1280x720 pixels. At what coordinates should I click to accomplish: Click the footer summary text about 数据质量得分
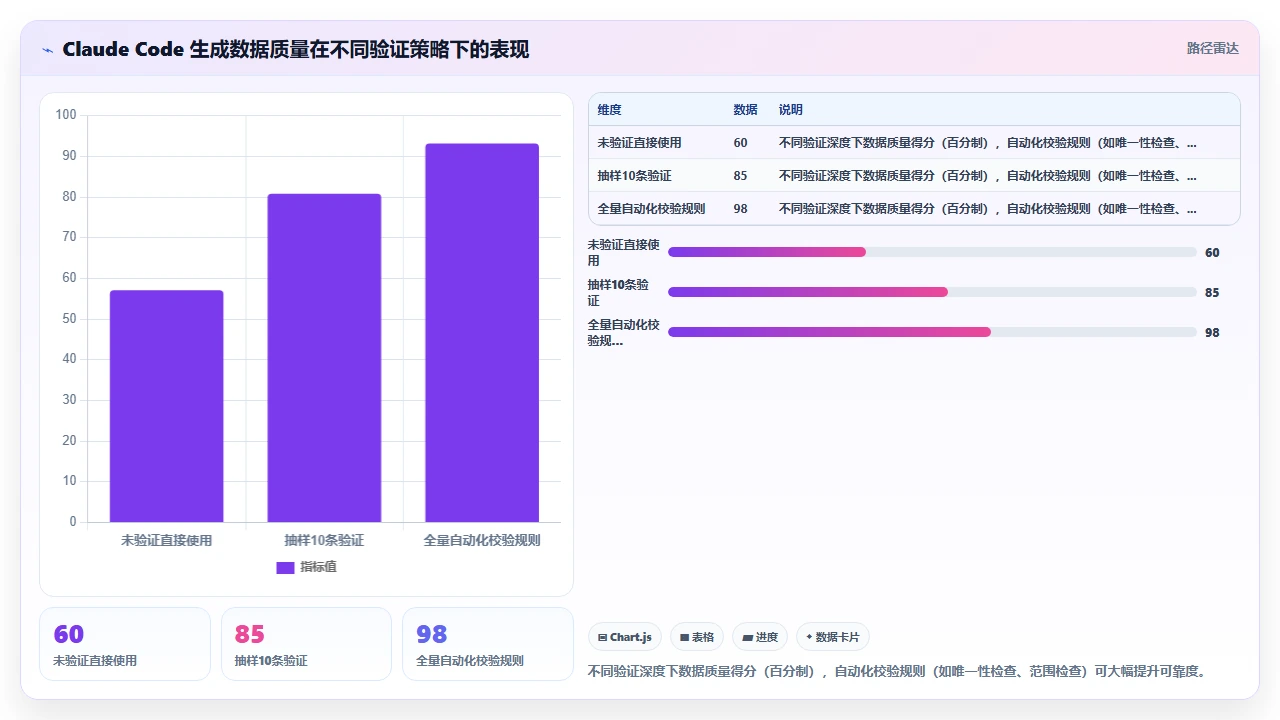pyautogui.click(x=897, y=671)
